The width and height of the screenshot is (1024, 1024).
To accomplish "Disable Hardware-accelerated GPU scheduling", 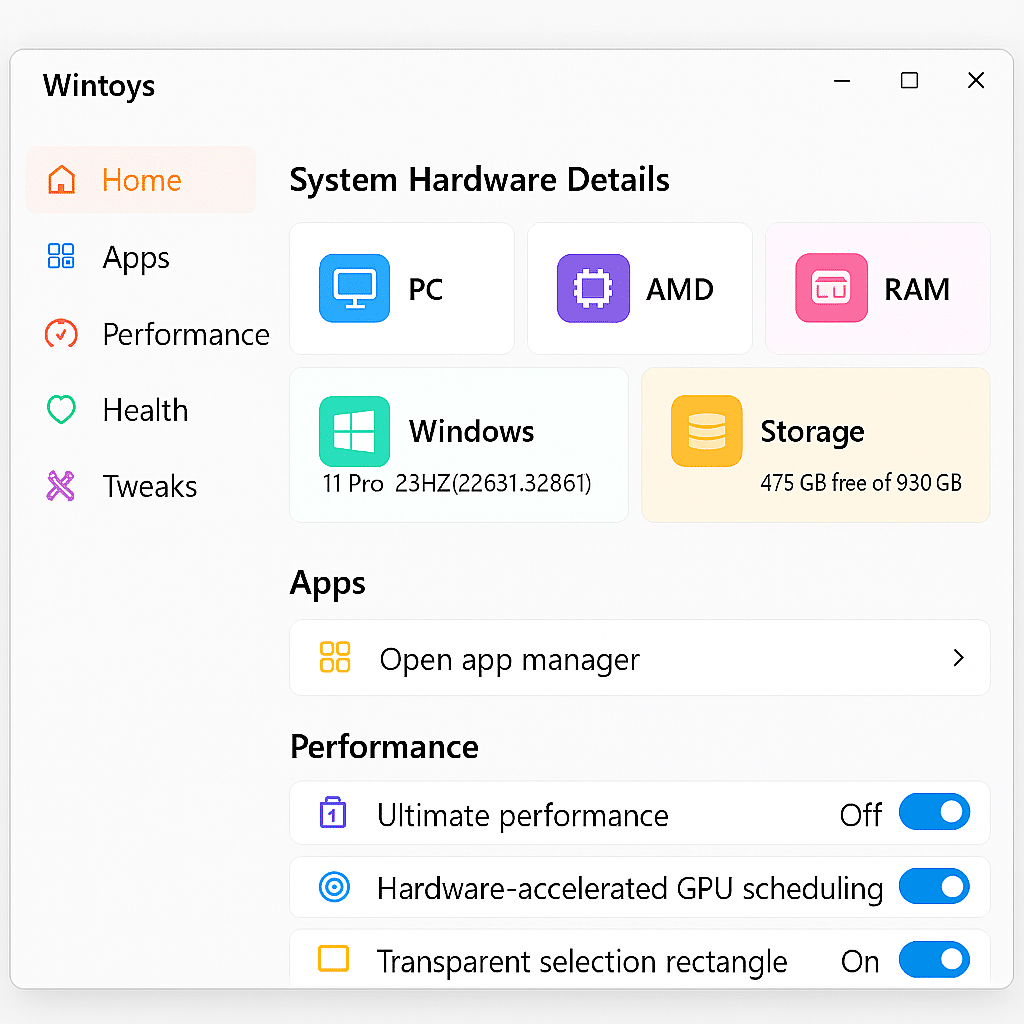I will click(934, 887).
